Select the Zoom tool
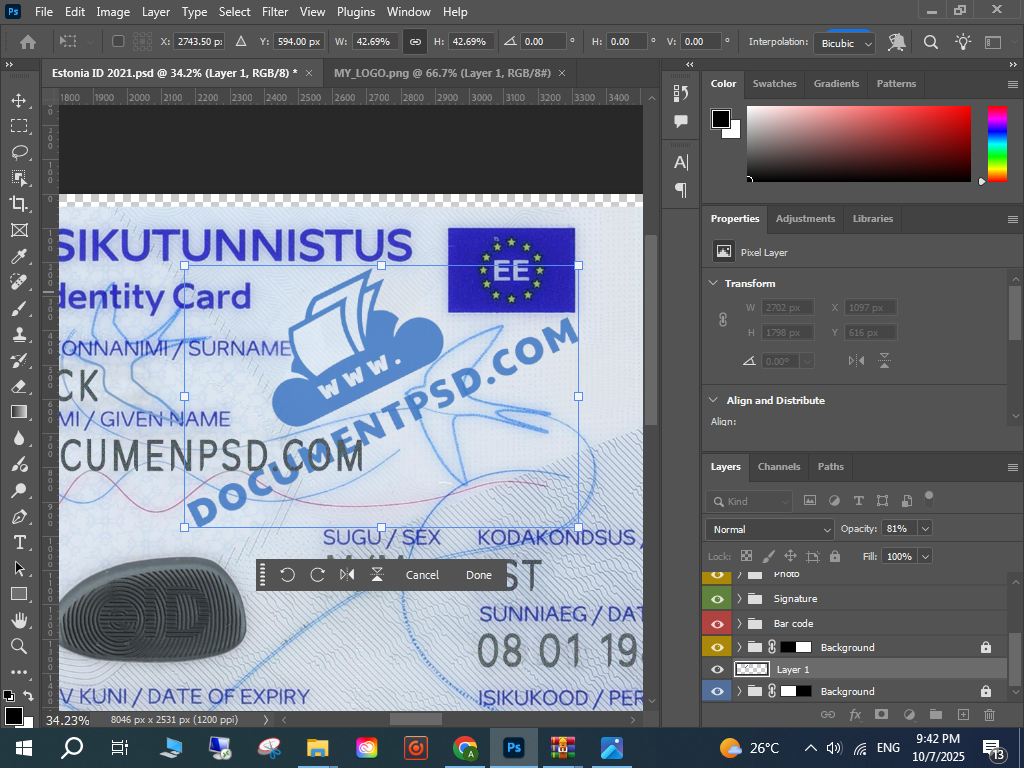 [x=19, y=646]
